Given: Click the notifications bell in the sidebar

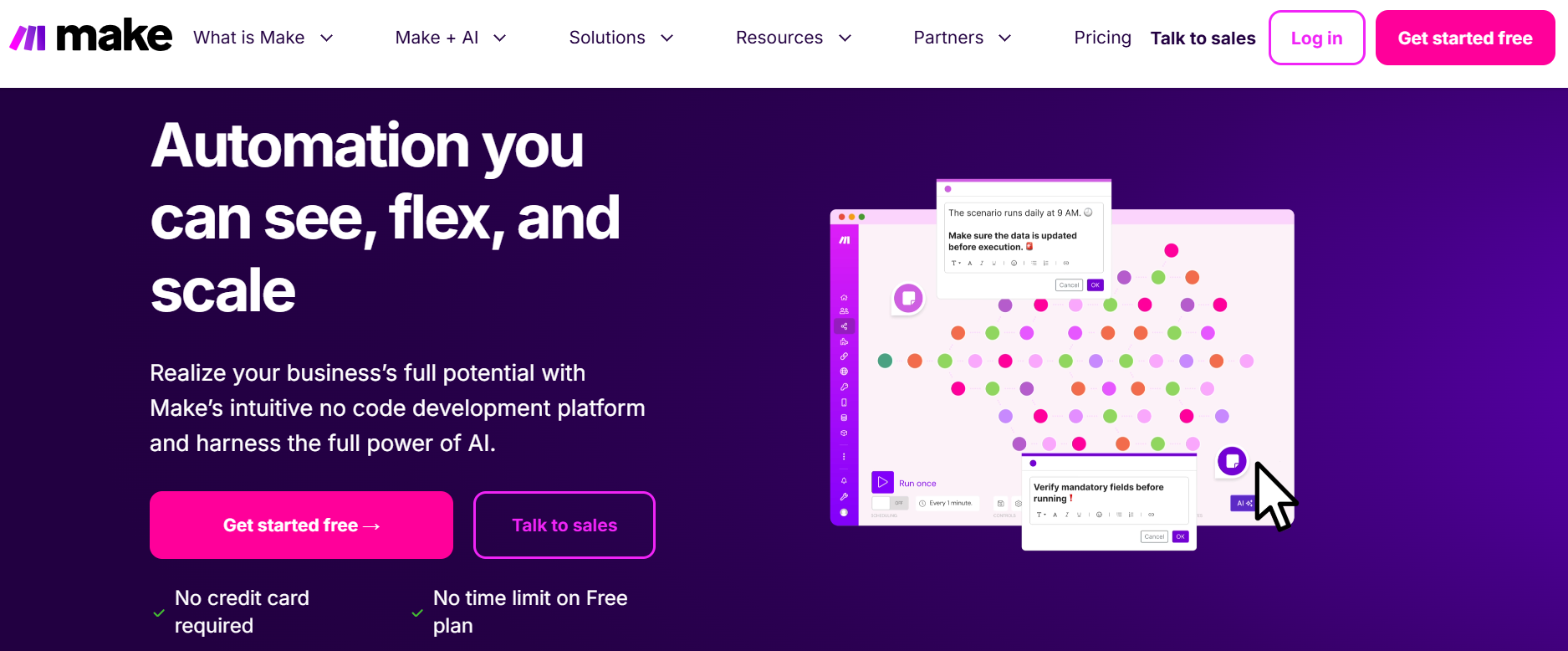Looking at the screenshot, I should click(844, 480).
